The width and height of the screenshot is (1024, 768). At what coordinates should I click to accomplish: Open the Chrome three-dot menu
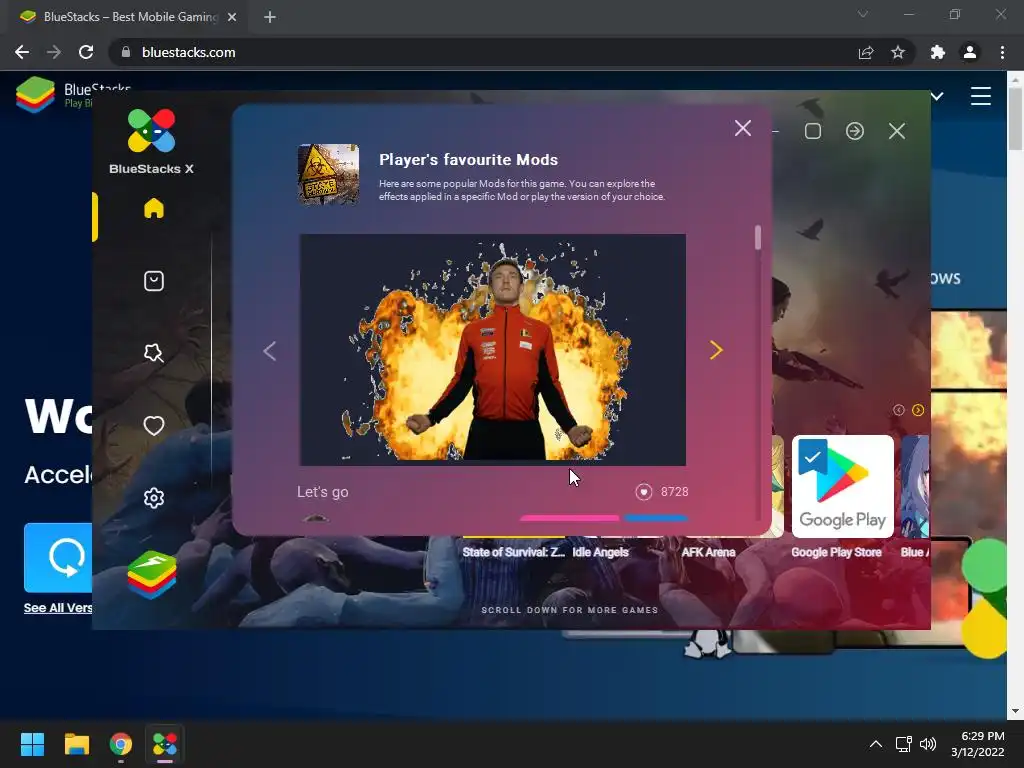click(1002, 52)
